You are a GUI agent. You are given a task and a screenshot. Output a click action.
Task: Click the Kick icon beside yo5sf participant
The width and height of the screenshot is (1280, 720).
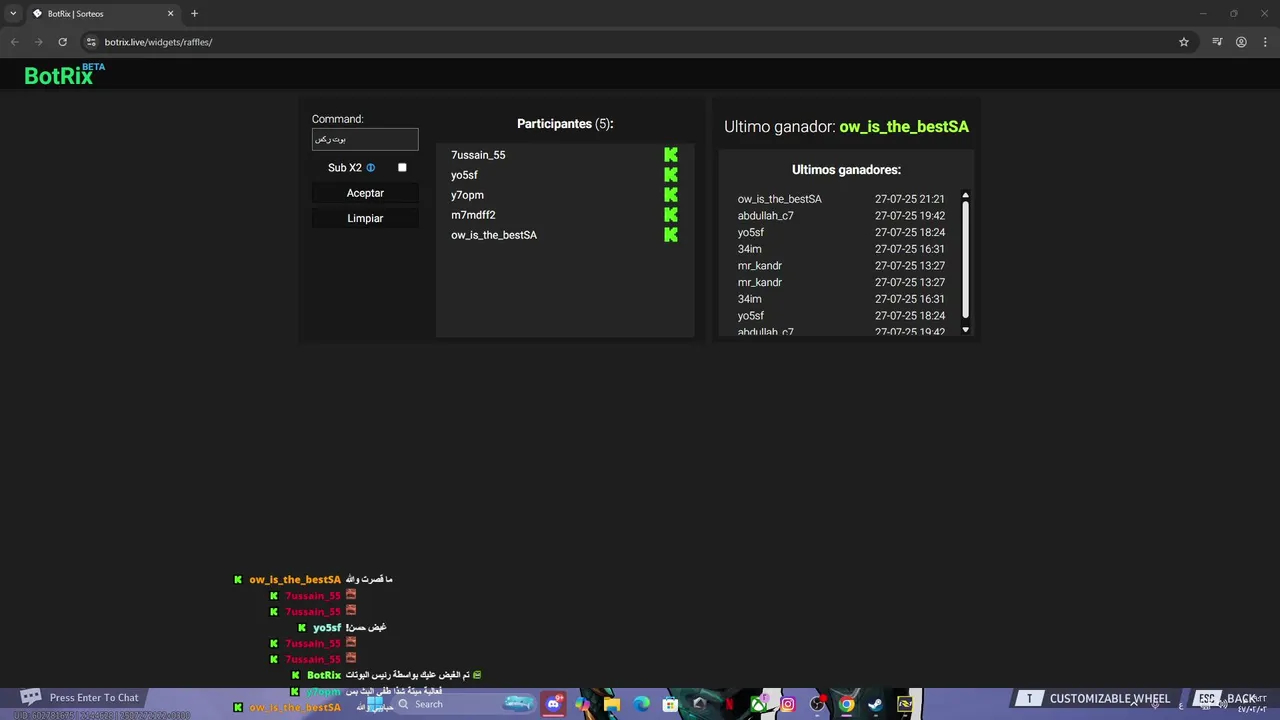(671, 175)
